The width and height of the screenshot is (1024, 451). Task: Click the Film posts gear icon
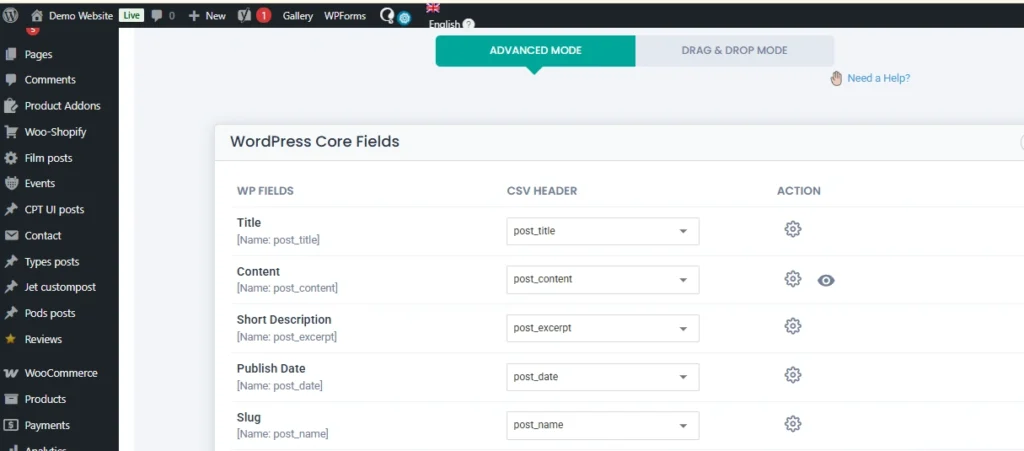tap(10, 158)
